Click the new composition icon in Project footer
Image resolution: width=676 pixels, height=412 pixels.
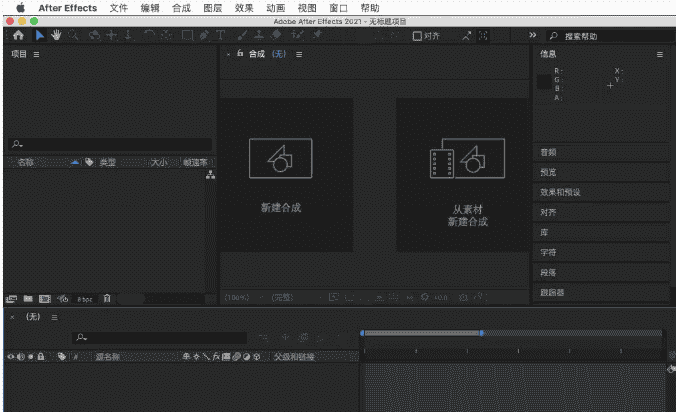[x=44, y=298]
